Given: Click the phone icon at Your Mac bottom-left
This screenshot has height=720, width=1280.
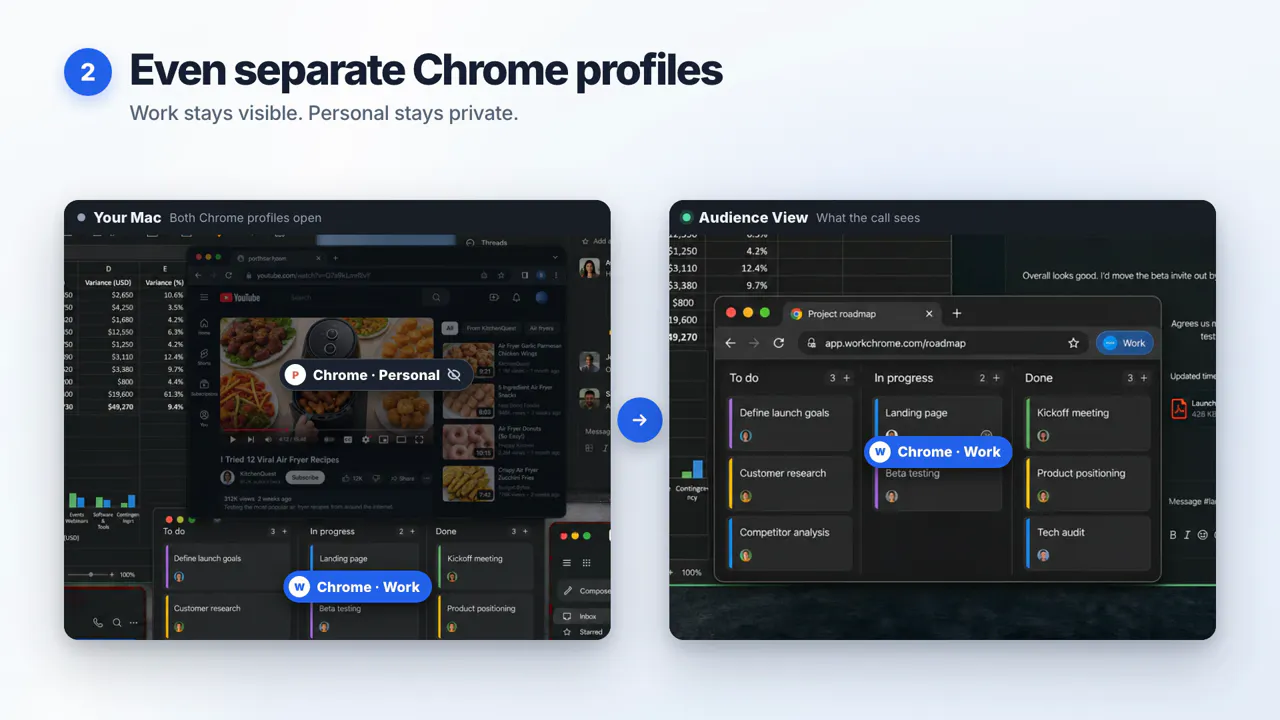Looking at the screenshot, I should coord(98,623).
